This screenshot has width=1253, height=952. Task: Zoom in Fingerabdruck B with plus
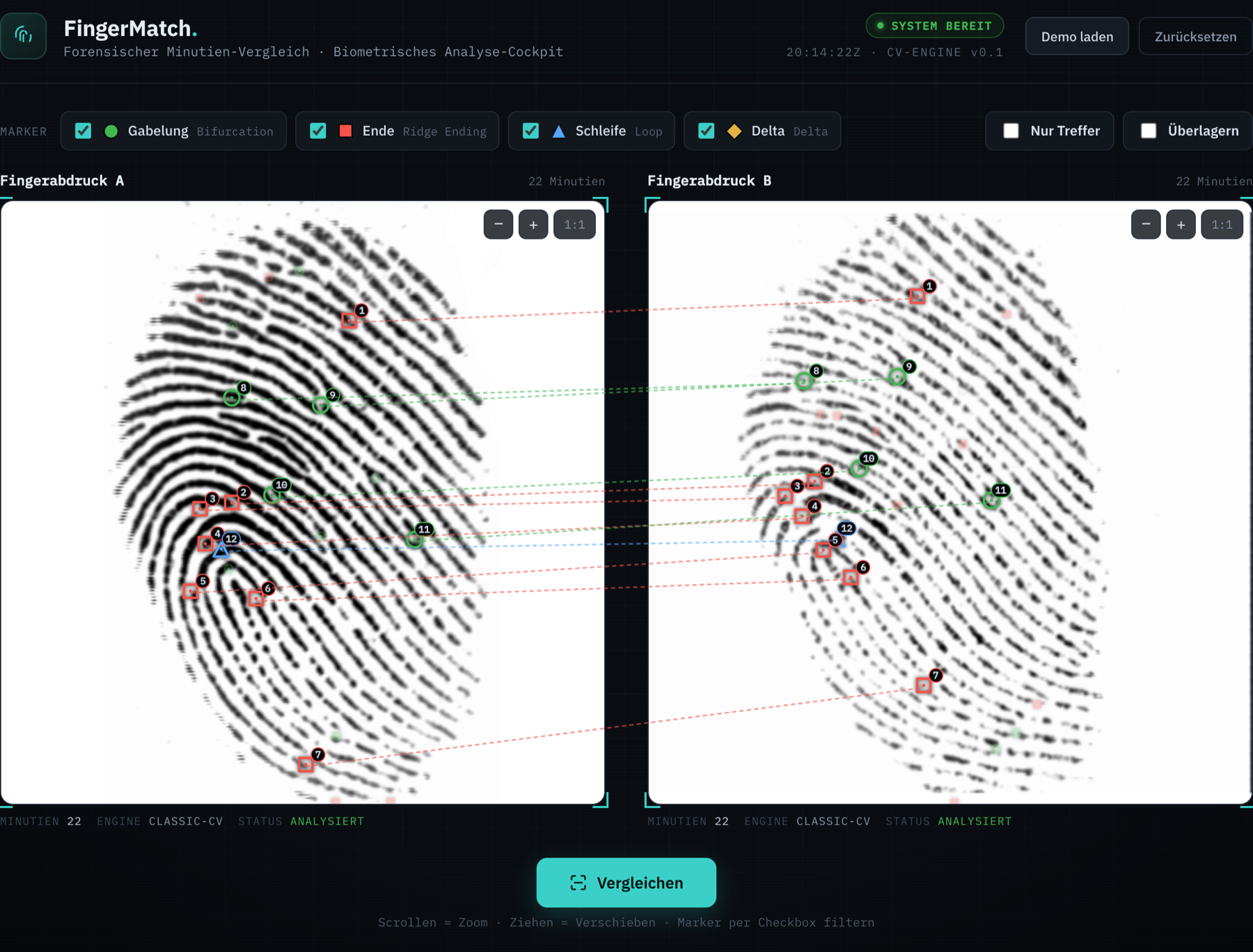click(1181, 225)
